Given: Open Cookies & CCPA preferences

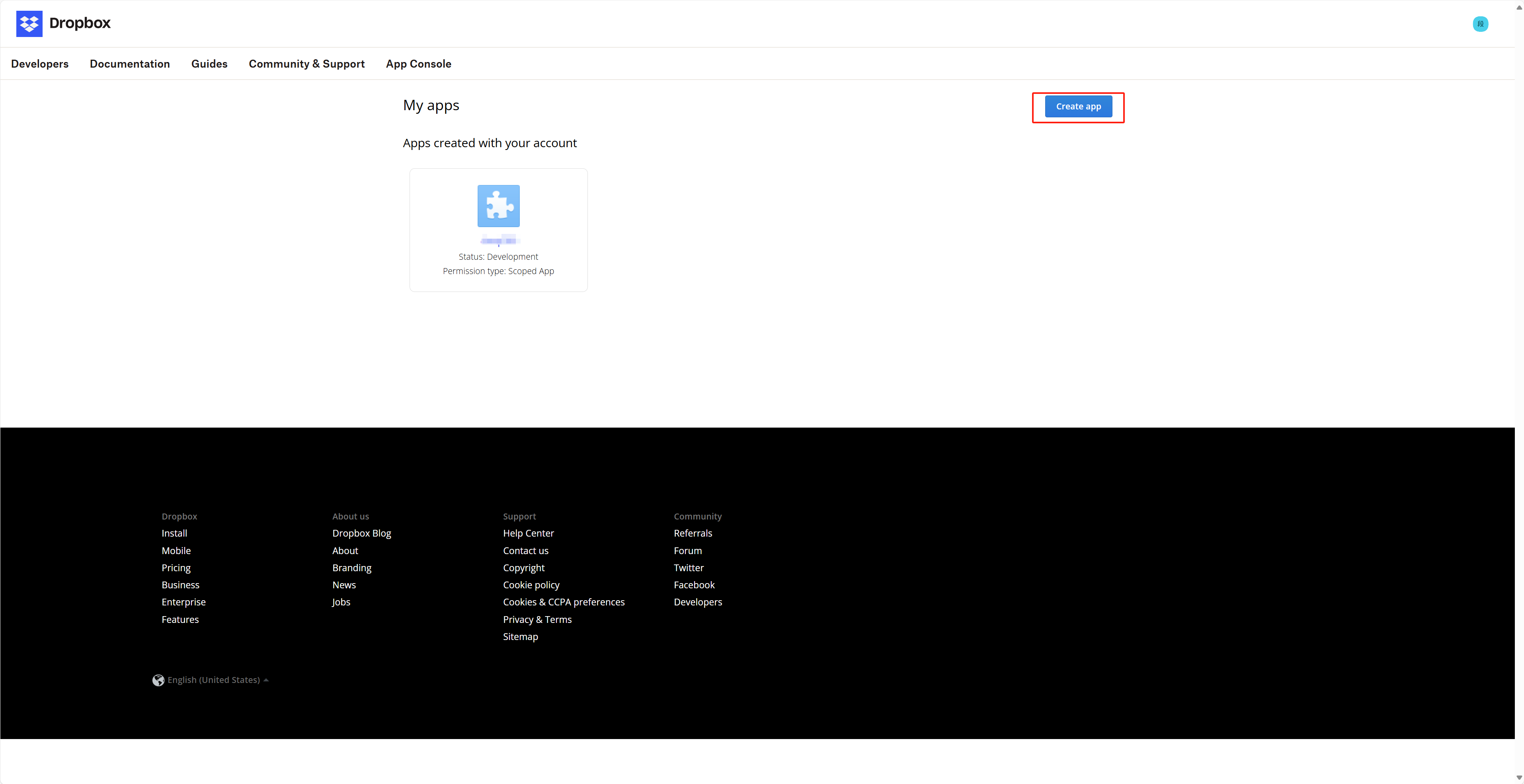Looking at the screenshot, I should coord(564,602).
